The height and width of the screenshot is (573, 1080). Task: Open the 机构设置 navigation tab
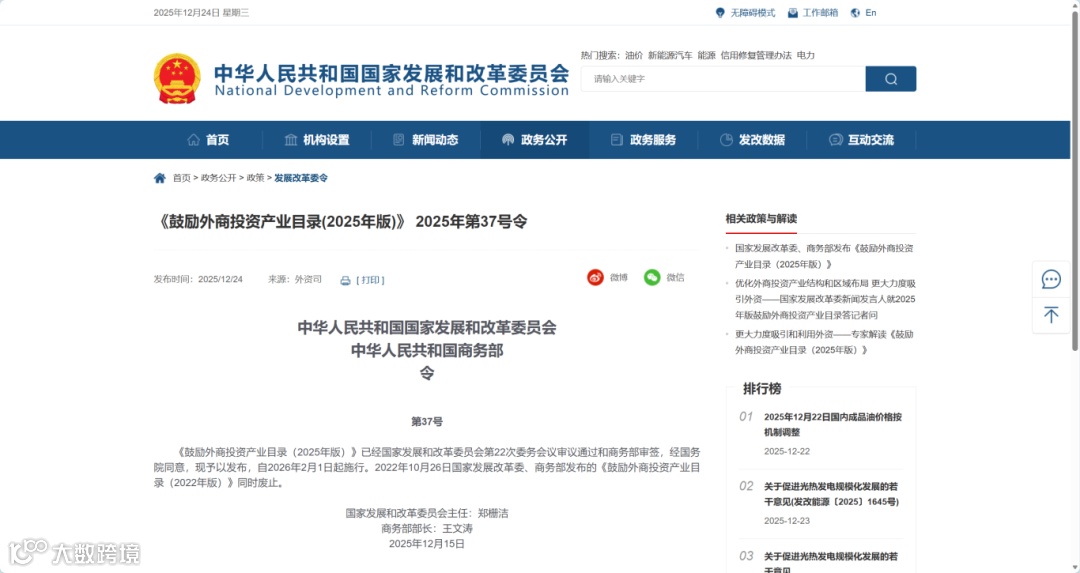point(317,140)
